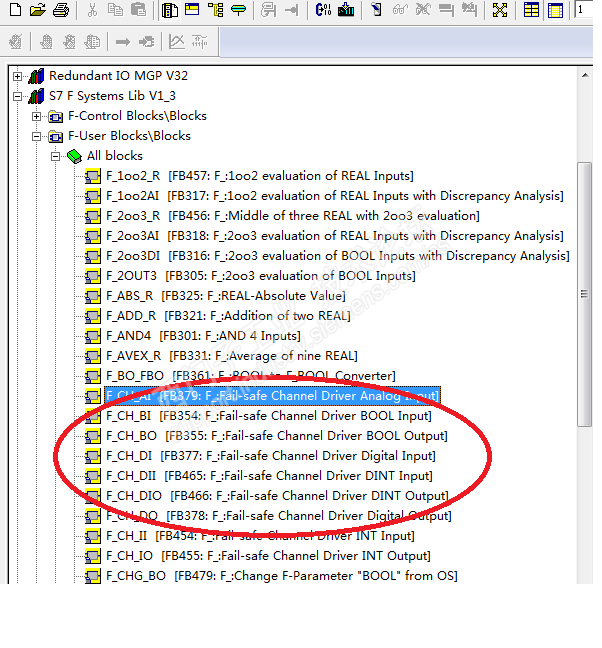
Task: Select block F_CH_II FB454
Action: (x=260, y=536)
